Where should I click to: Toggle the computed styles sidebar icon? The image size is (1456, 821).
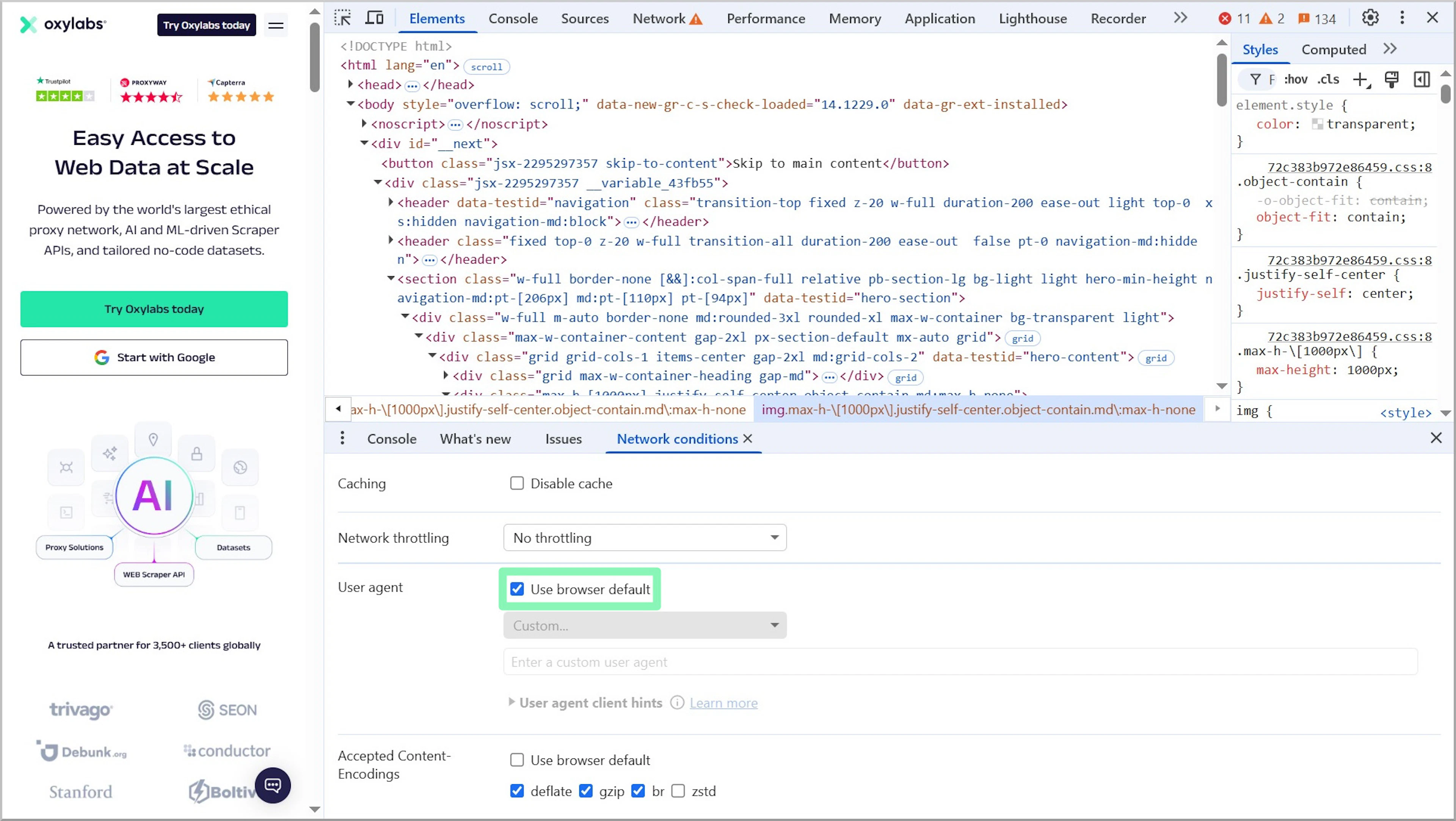pyautogui.click(x=1421, y=80)
